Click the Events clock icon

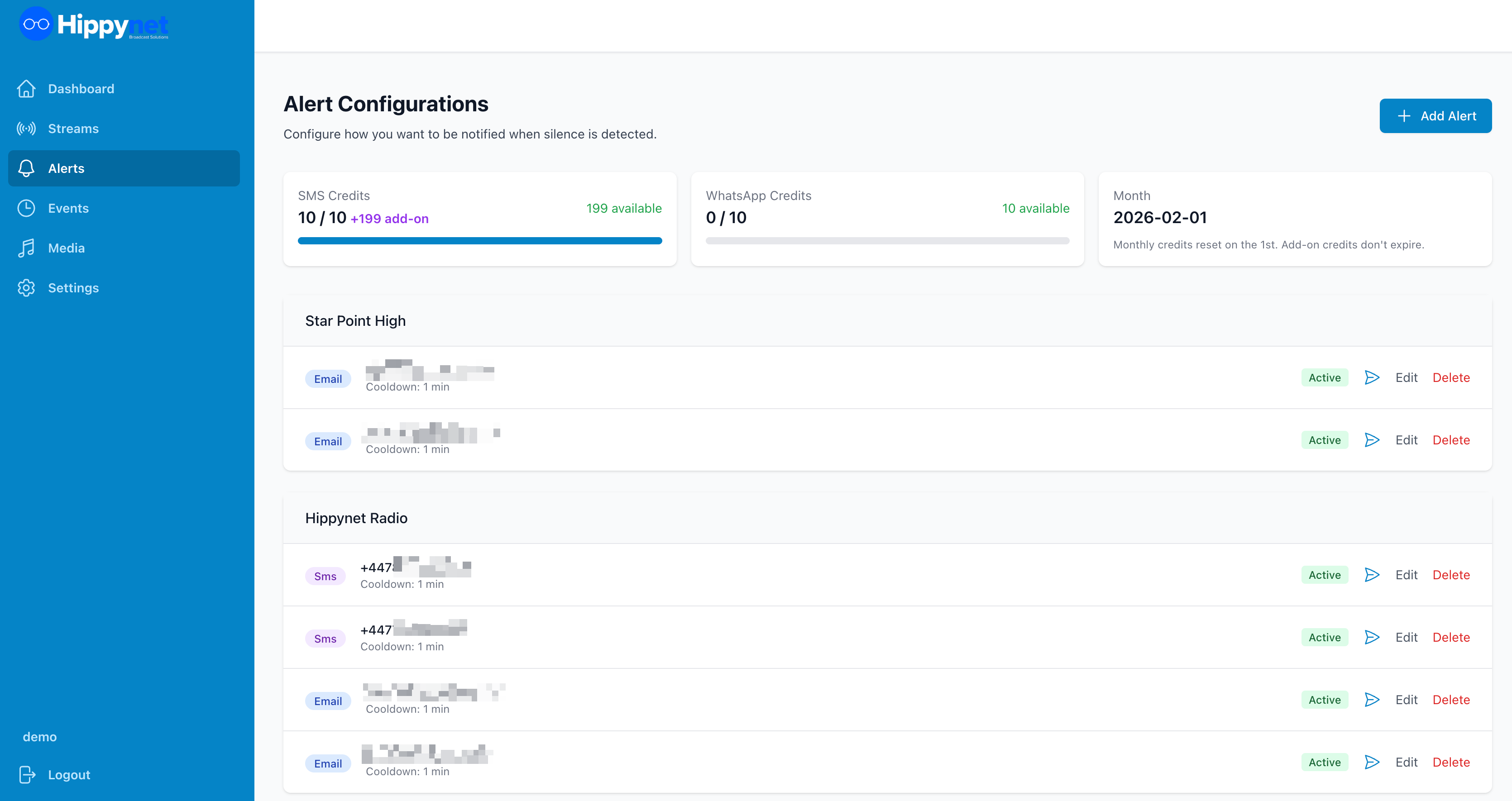click(x=26, y=208)
